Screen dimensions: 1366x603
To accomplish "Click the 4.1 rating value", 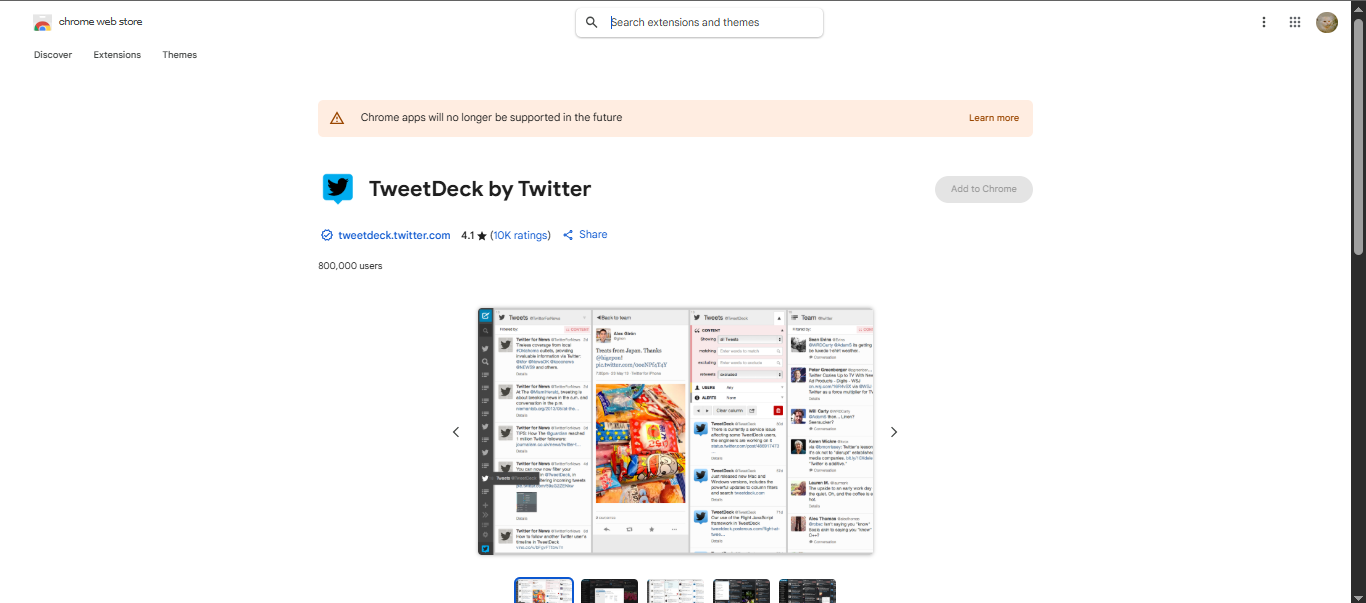I will pos(468,236).
